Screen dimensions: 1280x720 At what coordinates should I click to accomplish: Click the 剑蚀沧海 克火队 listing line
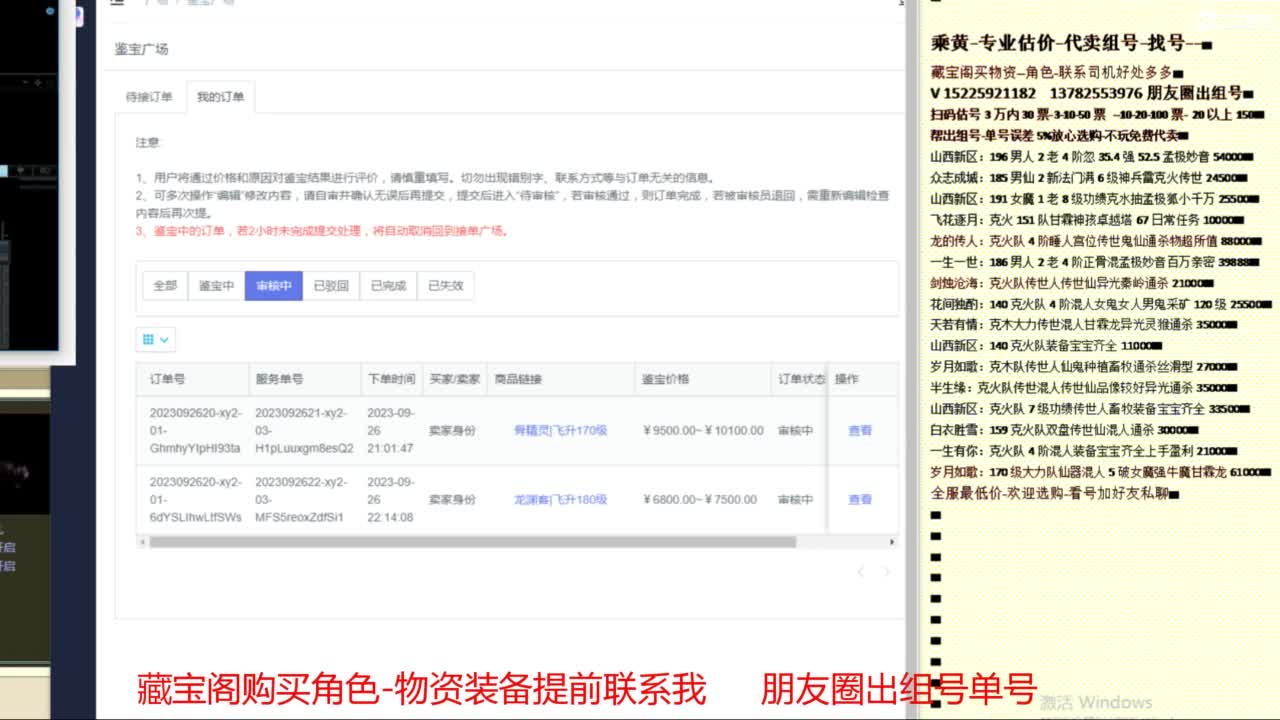tap(1072, 283)
